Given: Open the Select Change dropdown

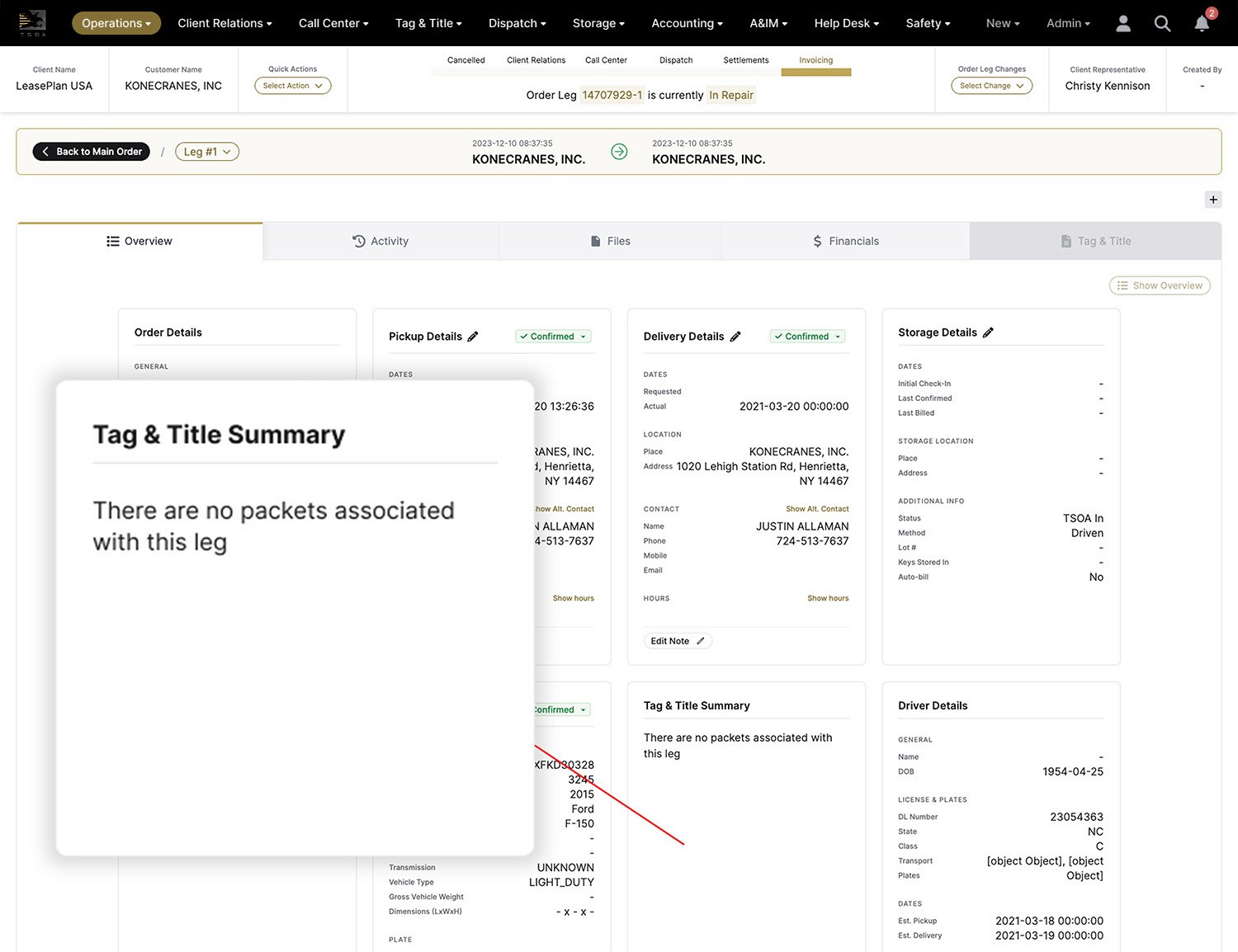Looking at the screenshot, I should coord(992,86).
